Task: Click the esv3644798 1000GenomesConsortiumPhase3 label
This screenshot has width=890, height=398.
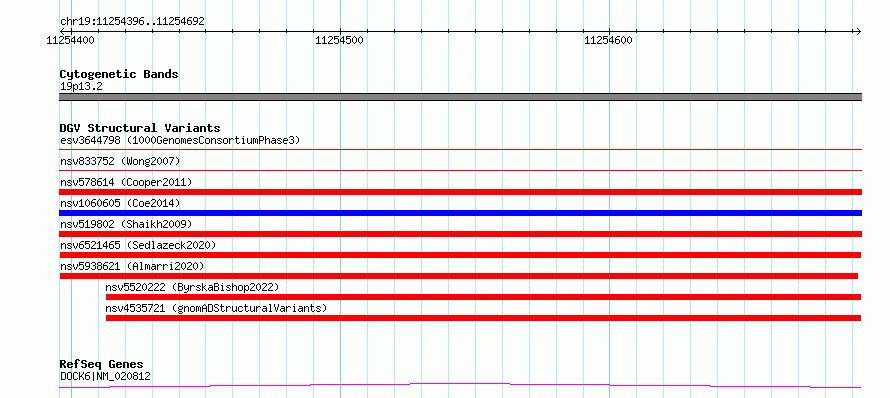Action: [x=180, y=140]
